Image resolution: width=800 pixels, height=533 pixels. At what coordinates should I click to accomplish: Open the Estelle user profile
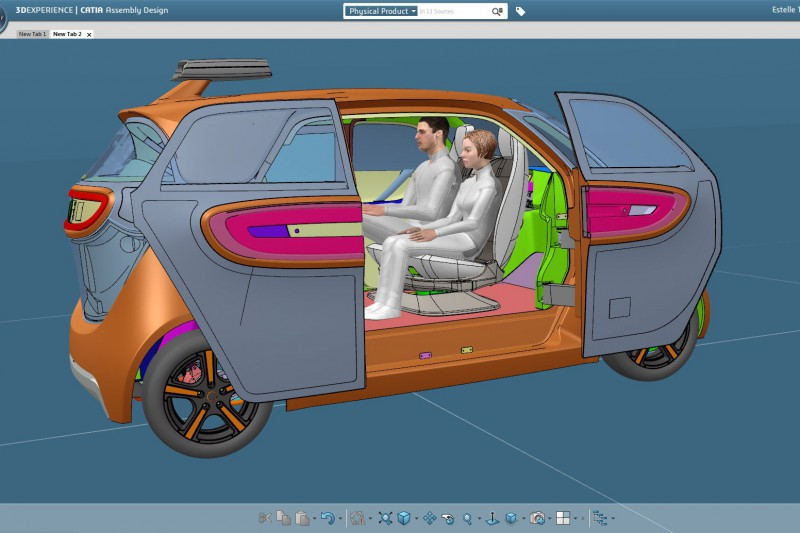(x=786, y=10)
